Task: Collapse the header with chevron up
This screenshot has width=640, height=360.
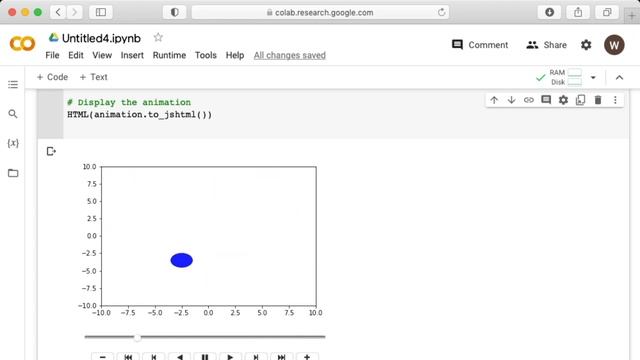Action: [619, 78]
